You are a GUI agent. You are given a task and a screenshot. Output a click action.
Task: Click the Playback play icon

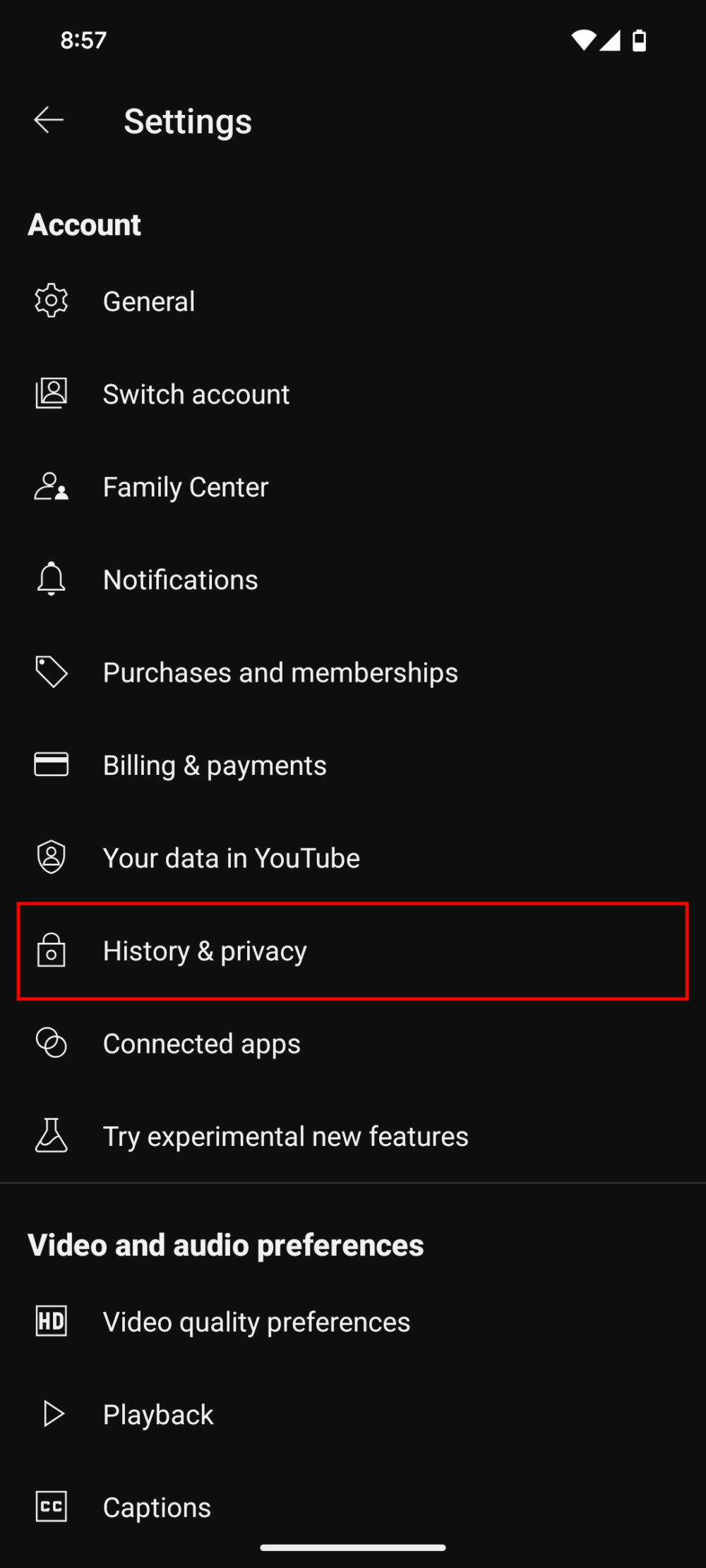pyautogui.click(x=50, y=1413)
